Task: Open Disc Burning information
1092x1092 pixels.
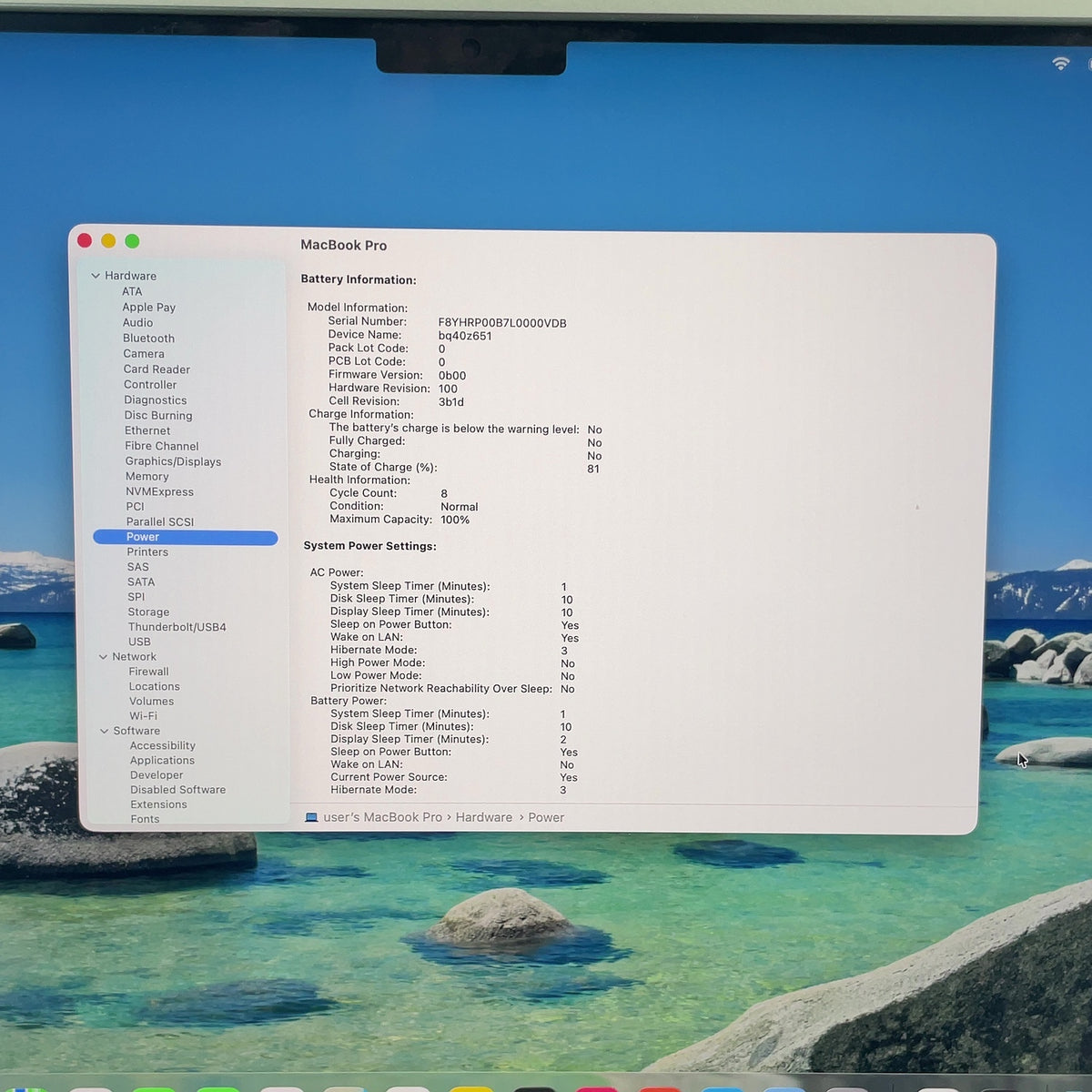Action: pos(158,416)
